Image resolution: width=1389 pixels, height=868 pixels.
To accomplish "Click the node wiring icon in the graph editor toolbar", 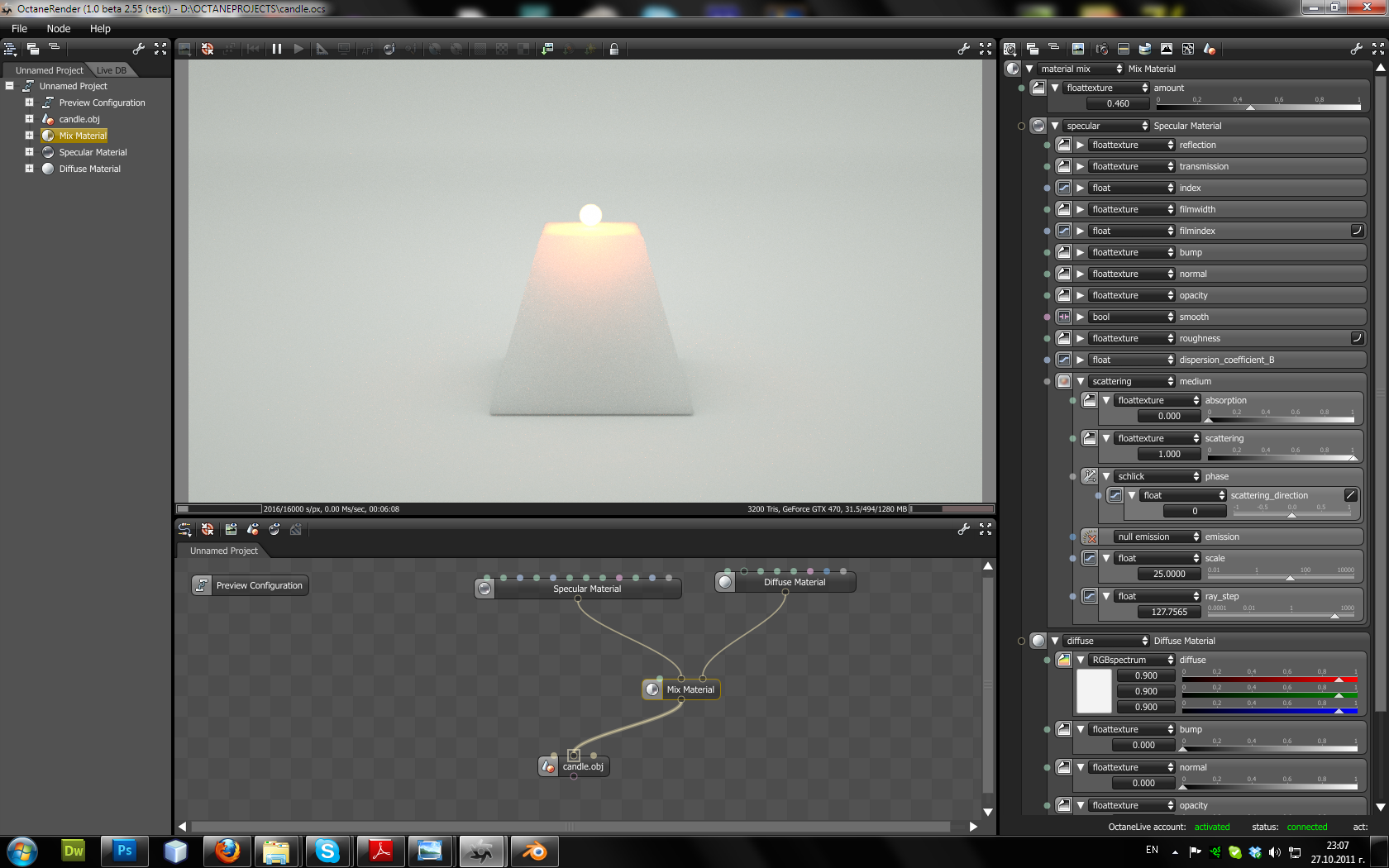I will [184, 530].
